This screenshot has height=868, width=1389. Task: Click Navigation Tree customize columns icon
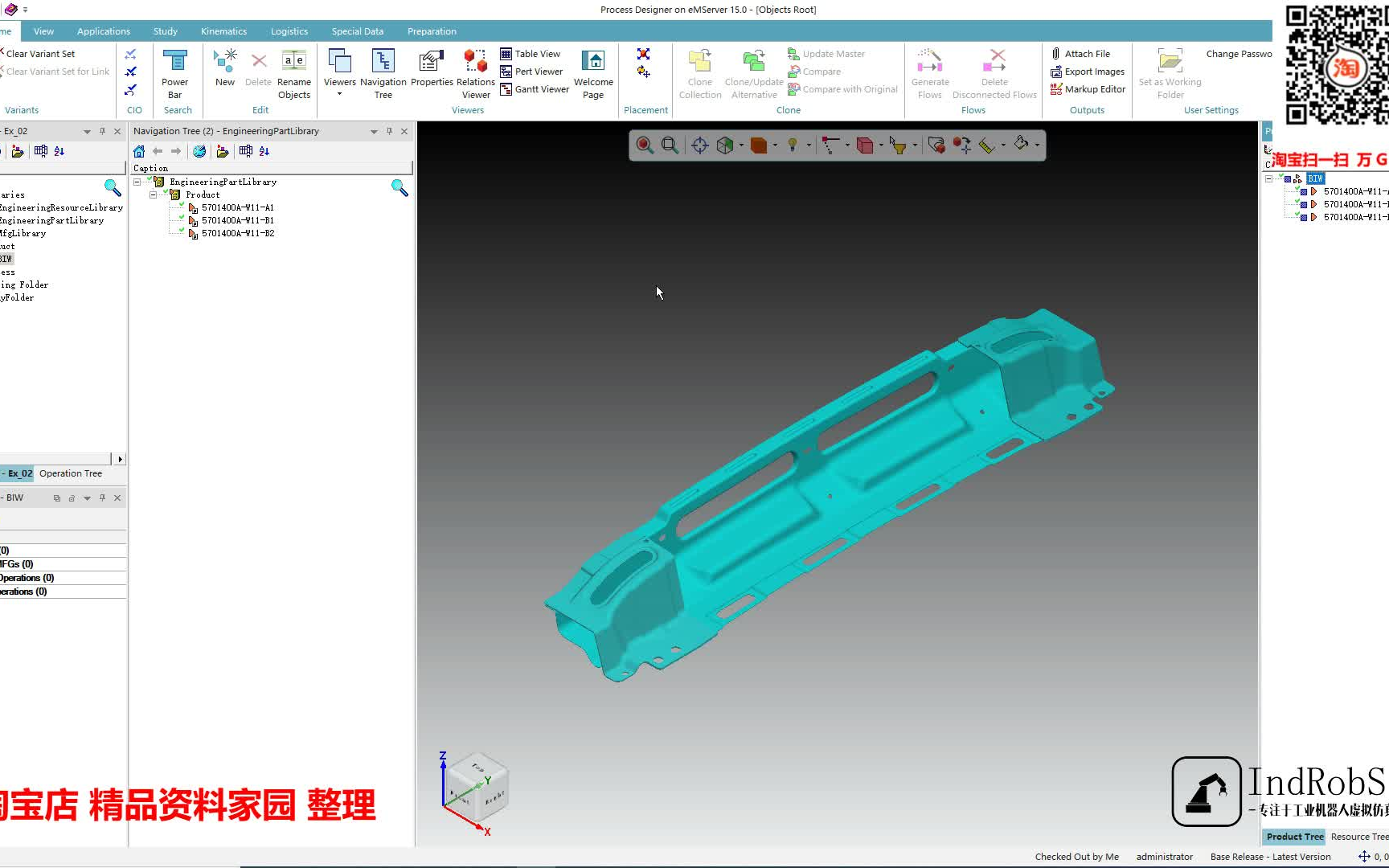click(246, 151)
